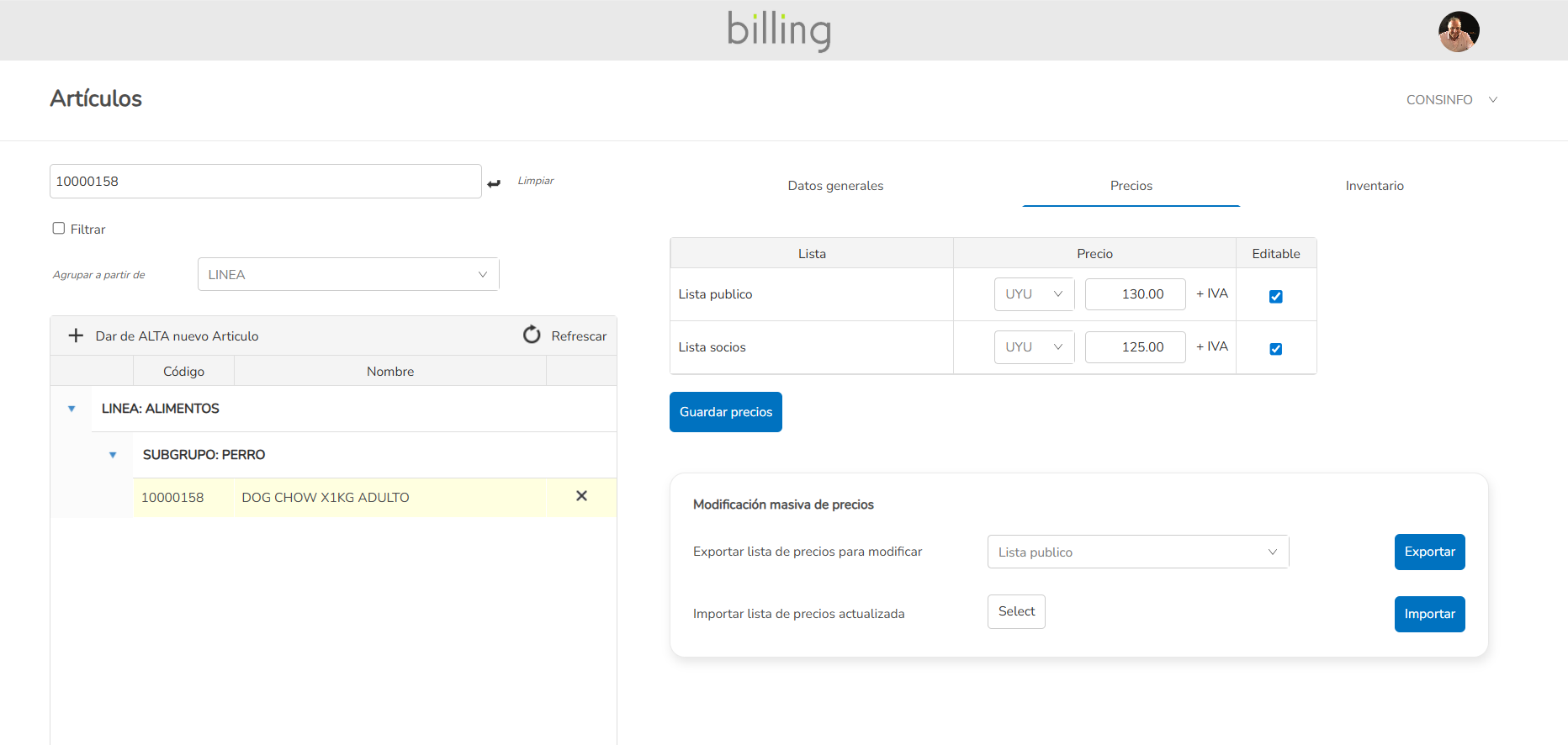Click the search enter arrow icon
The height and width of the screenshot is (745, 1568).
point(494,183)
